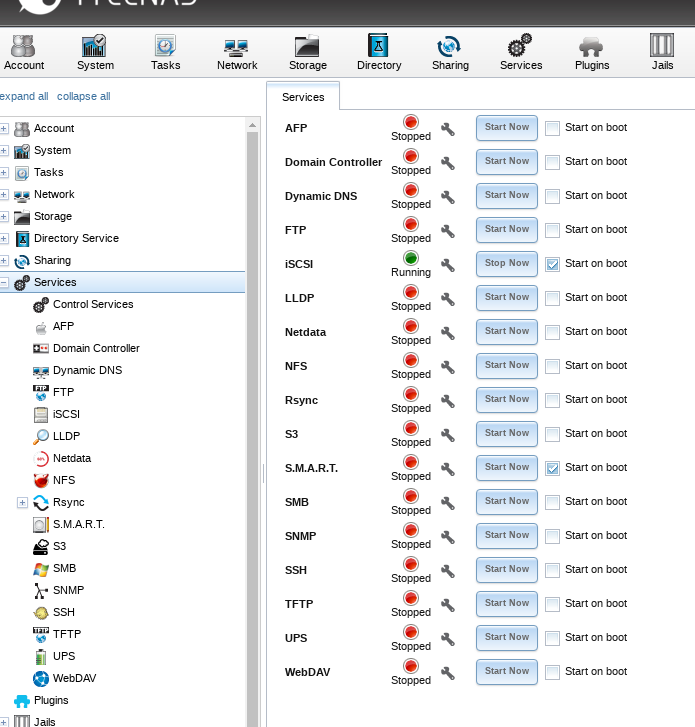Click the wrench icon for S.M.A.R.T.
This screenshot has width=695, height=727.
click(447, 469)
